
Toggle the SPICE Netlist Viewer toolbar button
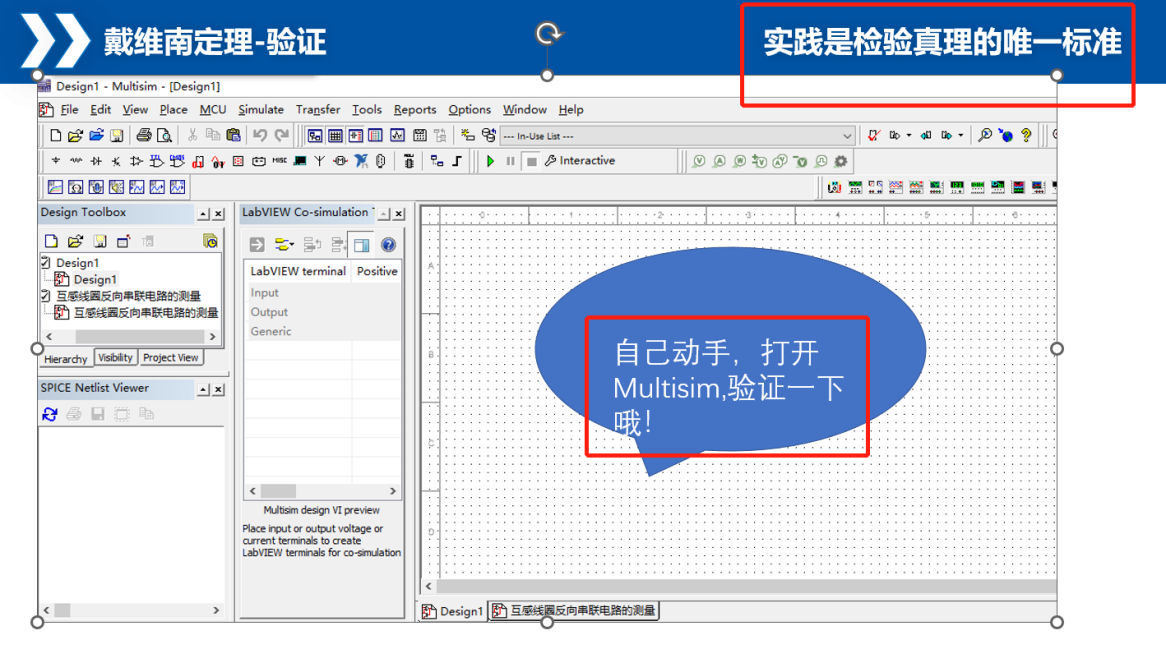(x=355, y=135)
